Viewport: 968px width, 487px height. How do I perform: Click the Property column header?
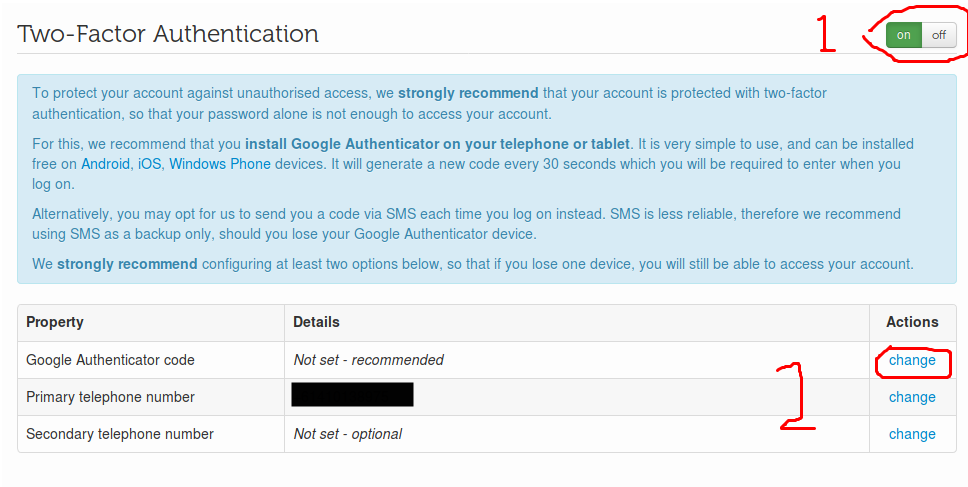[x=55, y=322]
